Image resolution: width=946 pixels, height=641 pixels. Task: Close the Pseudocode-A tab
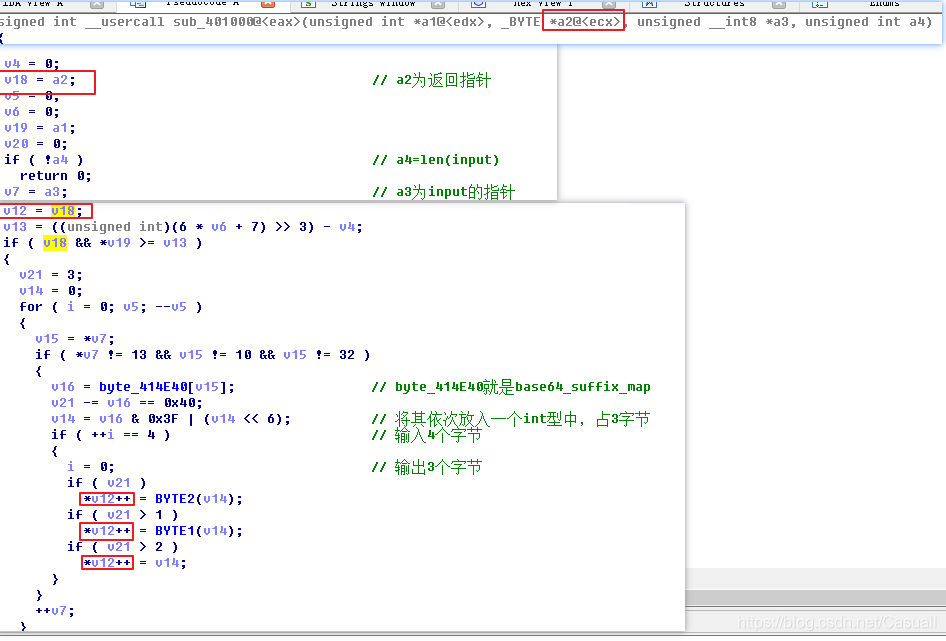268,4
